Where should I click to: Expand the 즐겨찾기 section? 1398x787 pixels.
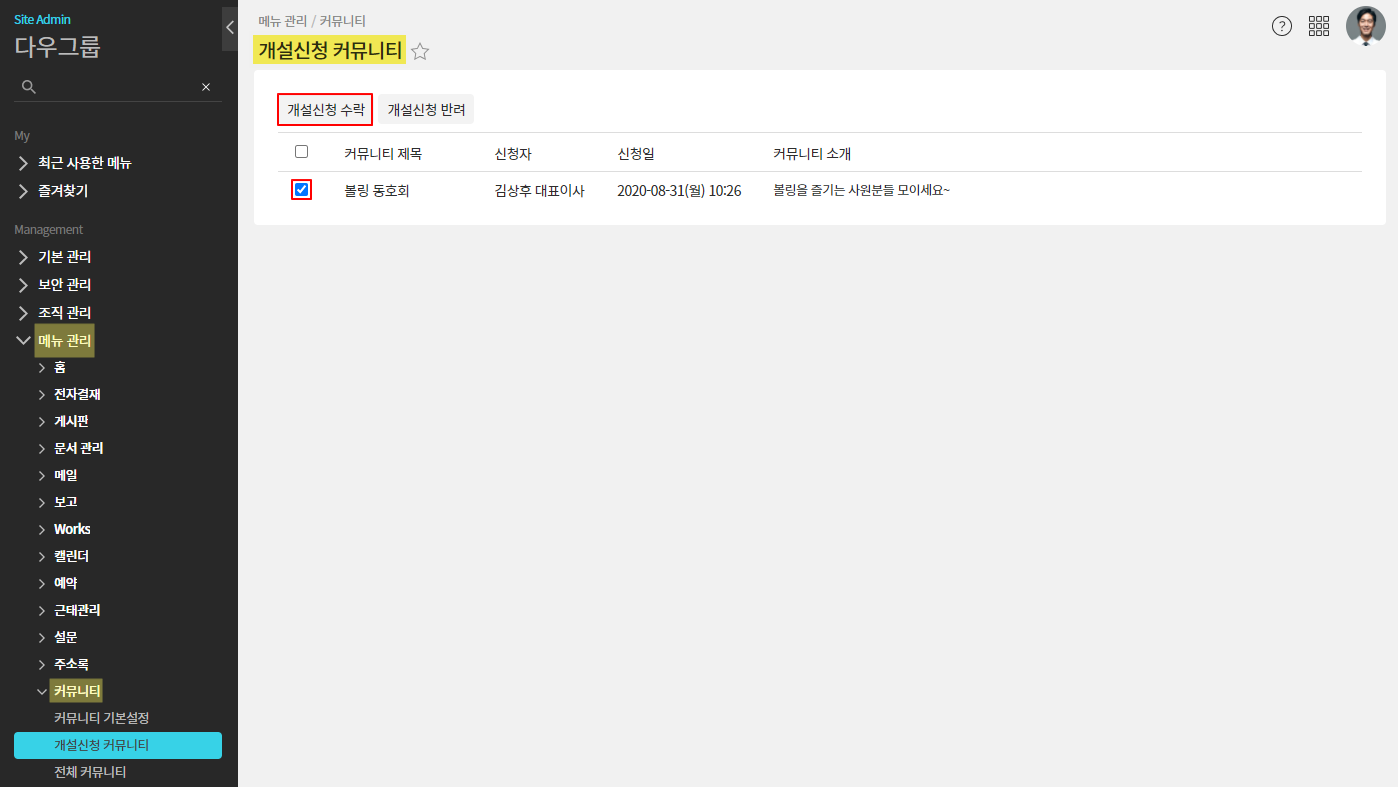pos(69,191)
